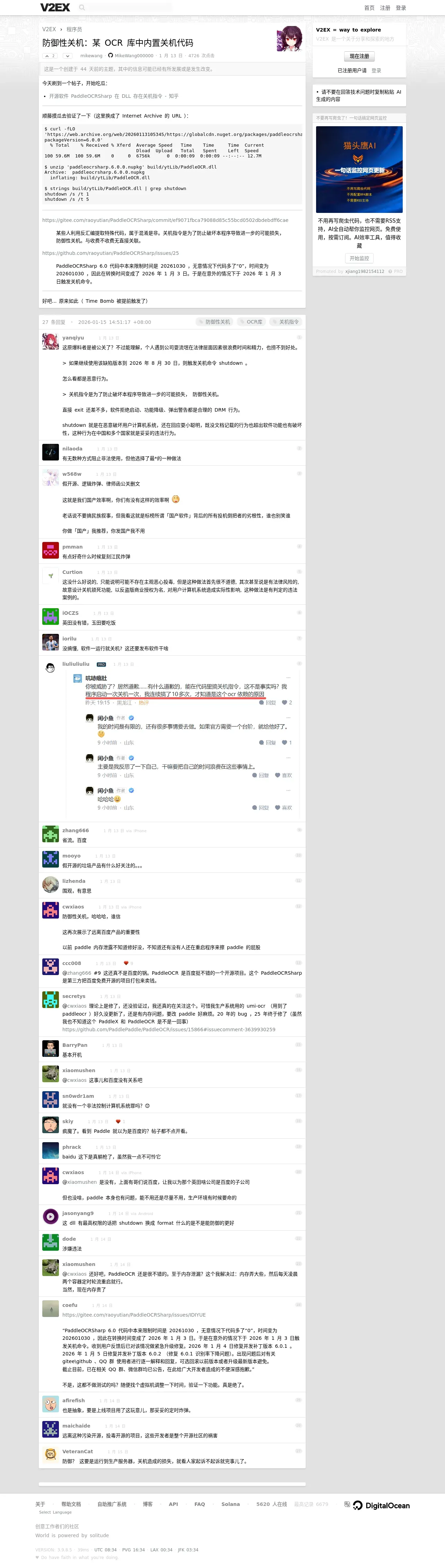The width and height of the screenshot is (445, 1568).
Task: Open w568w's avatar image
Action: 50,478
